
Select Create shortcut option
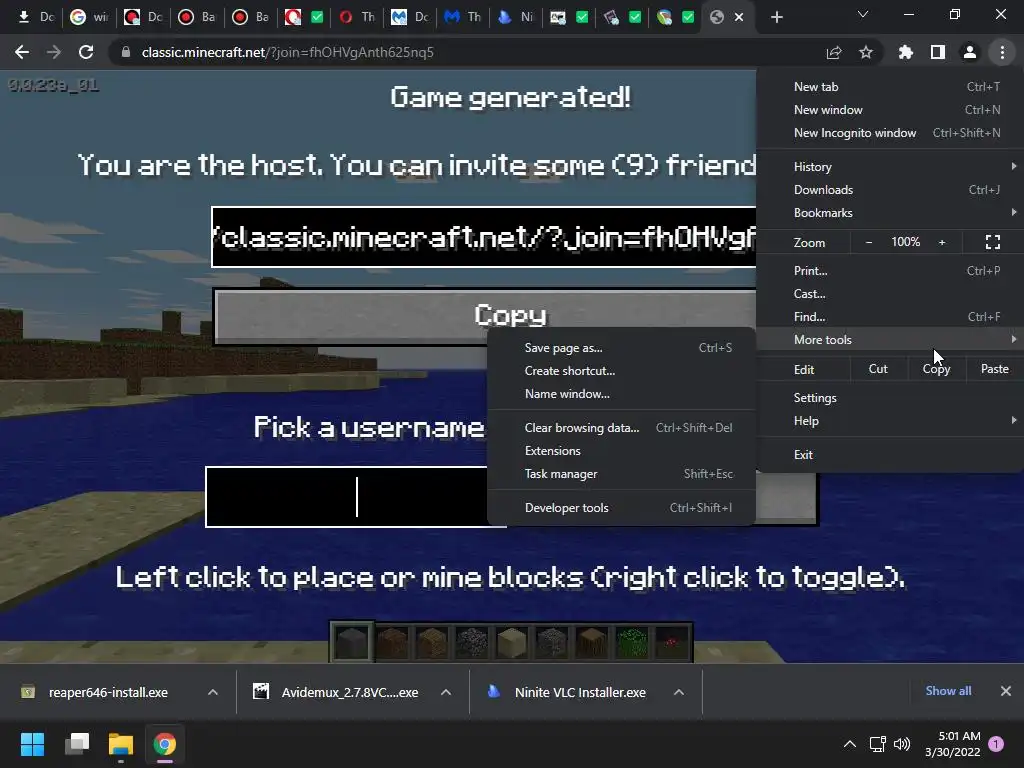[622, 370]
